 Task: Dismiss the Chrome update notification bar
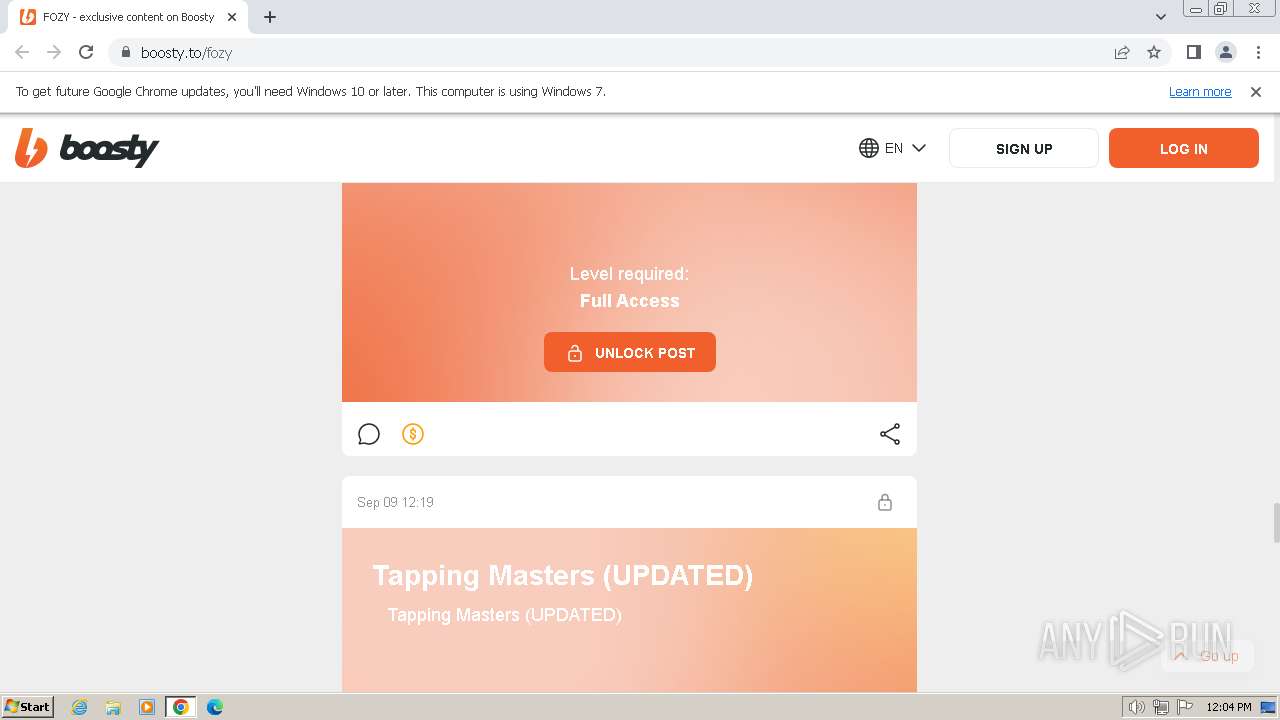pyautogui.click(x=1256, y=91)
